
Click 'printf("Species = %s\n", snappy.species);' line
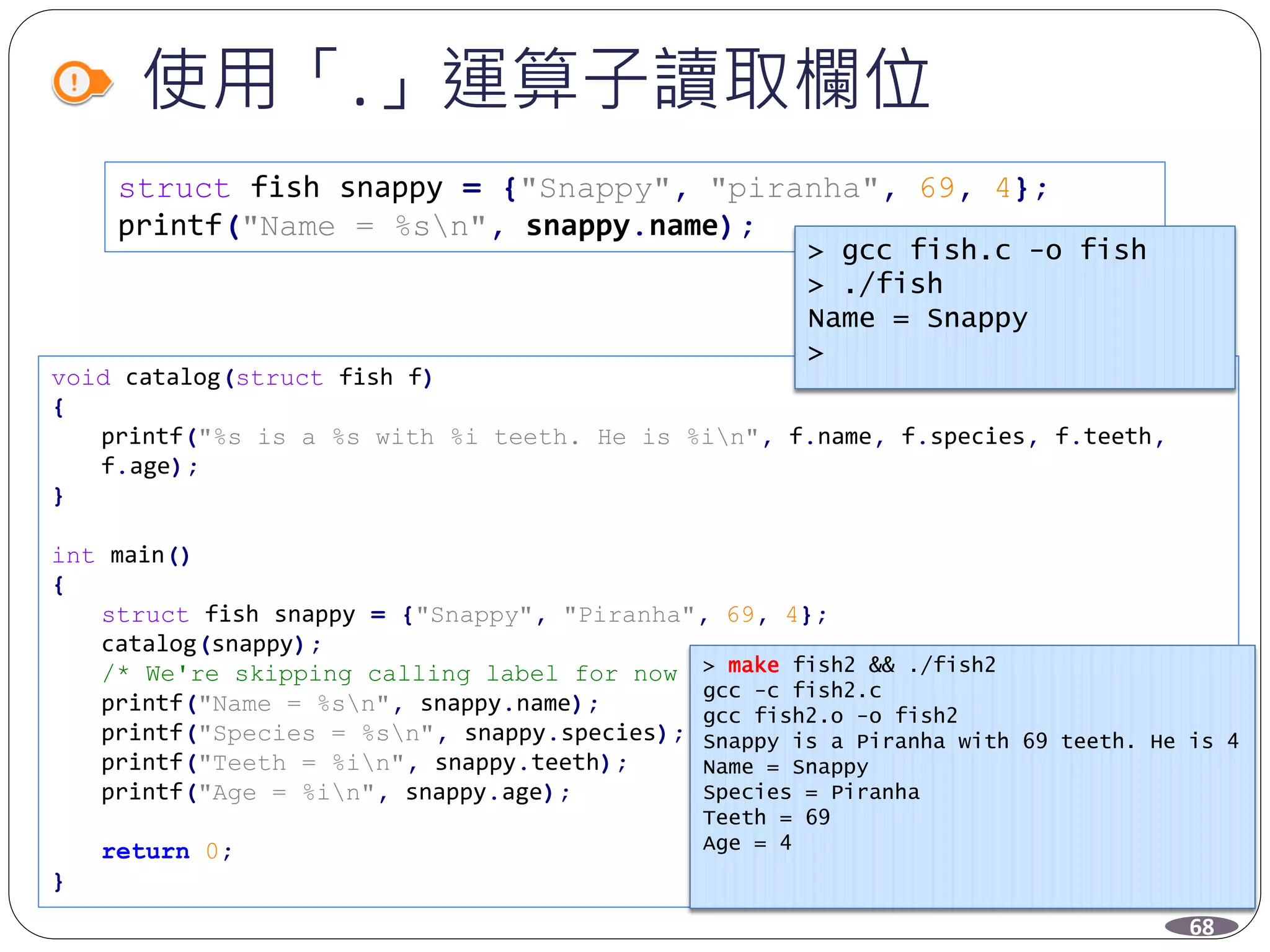click(393, 733)
